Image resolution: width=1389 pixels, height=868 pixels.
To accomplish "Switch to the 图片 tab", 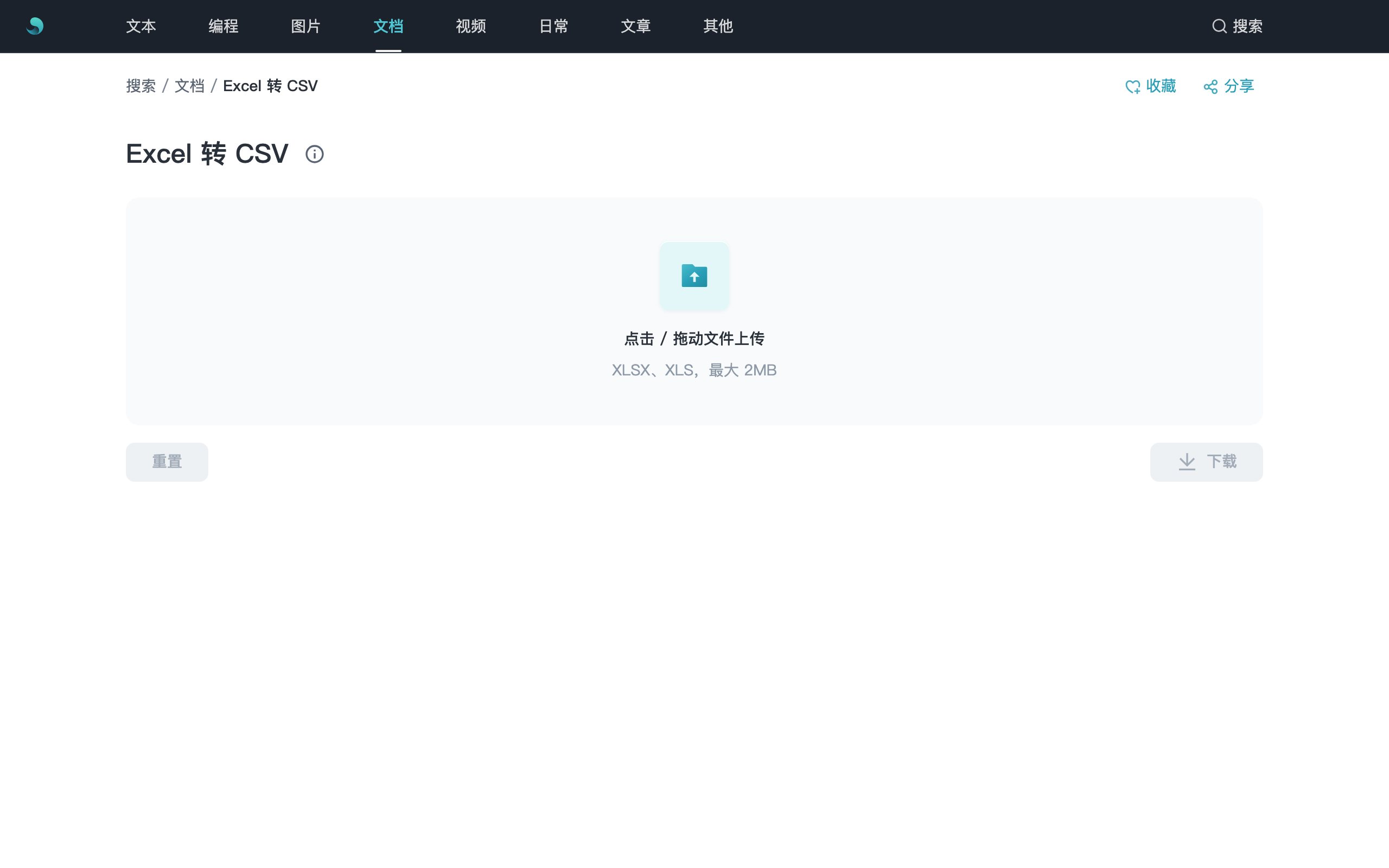I will tap(305, 27).
